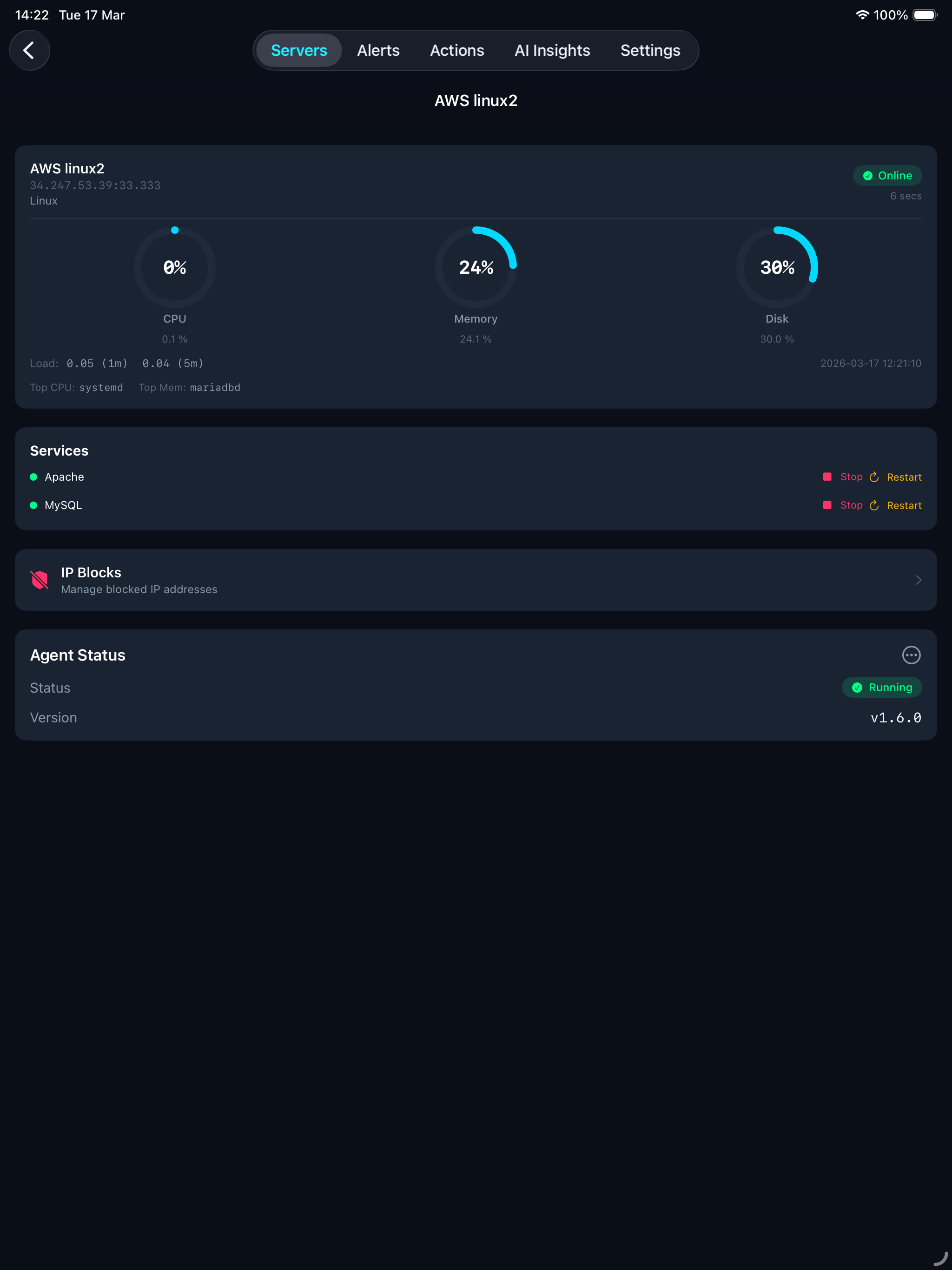Viewport: 952px width, 1270px height.
Task: Tap the Online status badge
Action: (887, 176)
